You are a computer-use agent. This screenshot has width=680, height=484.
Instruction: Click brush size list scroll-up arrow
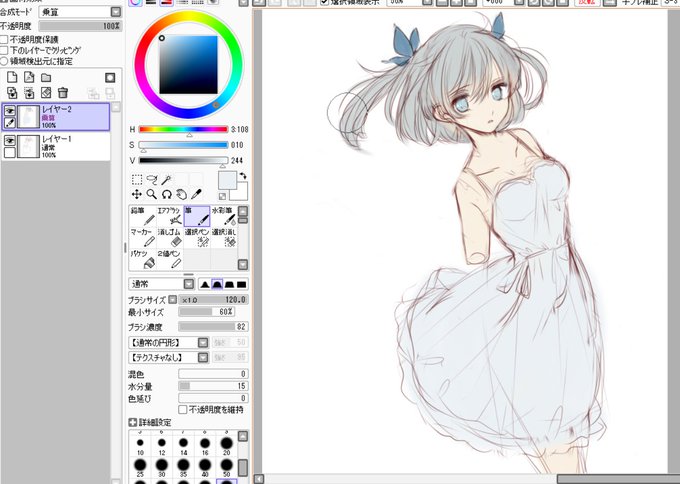(x=243, y=436)
